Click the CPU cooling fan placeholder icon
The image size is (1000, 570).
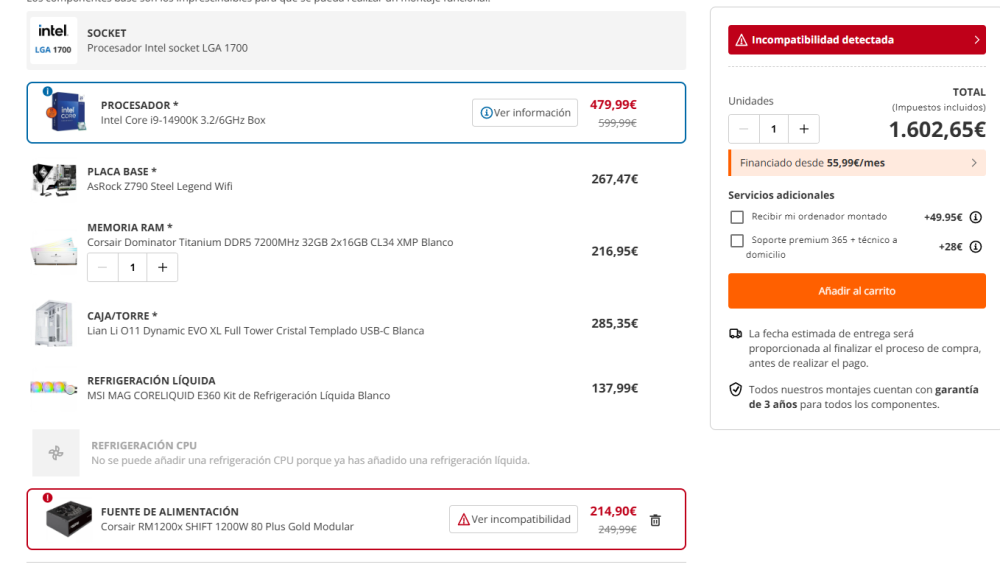(56, 453)
